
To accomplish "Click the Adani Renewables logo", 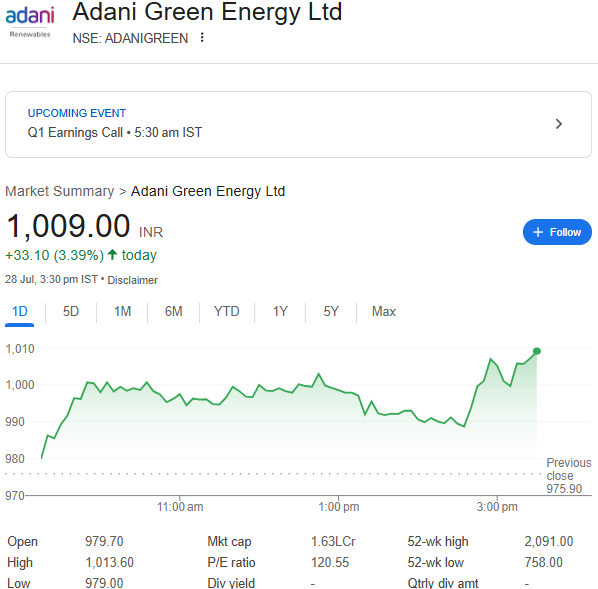I will click(x=30, y=23).
